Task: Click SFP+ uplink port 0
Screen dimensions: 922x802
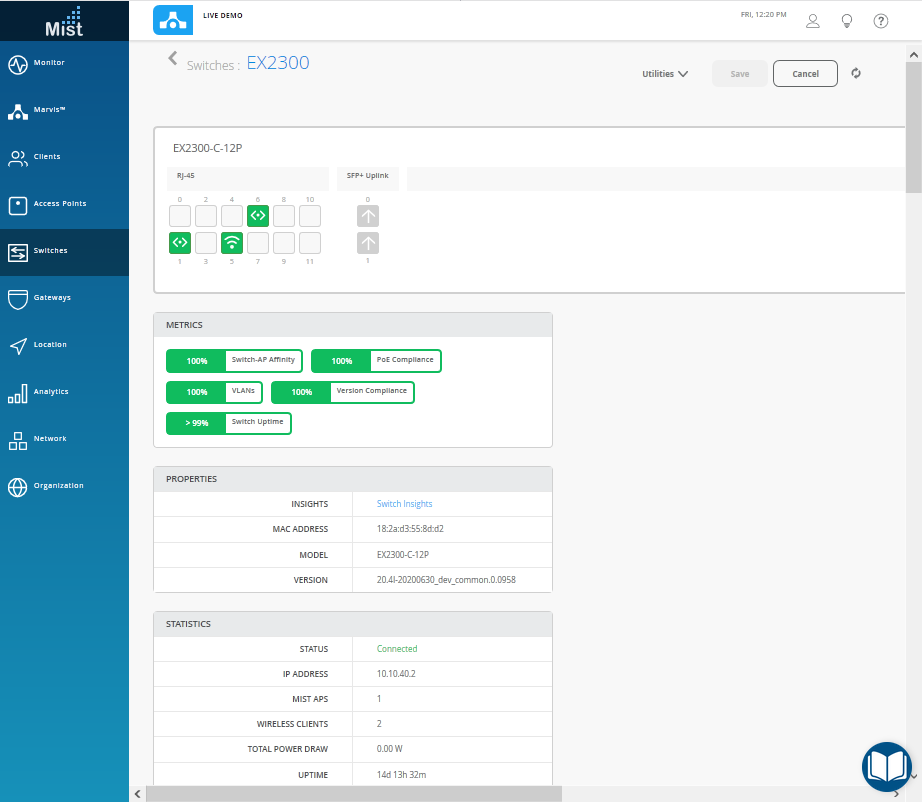Action: [368, 215]
